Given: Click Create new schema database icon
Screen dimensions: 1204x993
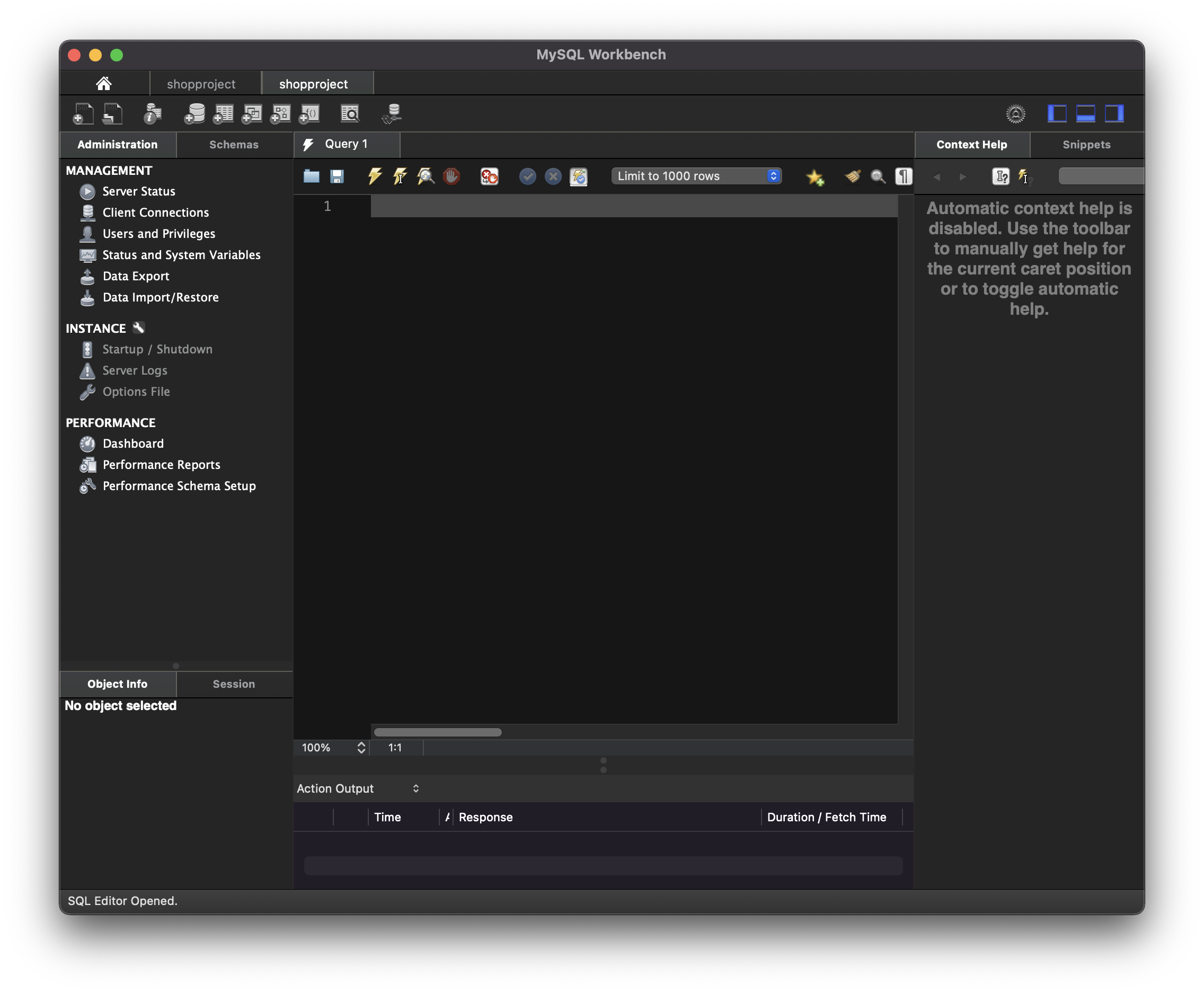Looking at the screenshot, I should [x=194, y=114].
